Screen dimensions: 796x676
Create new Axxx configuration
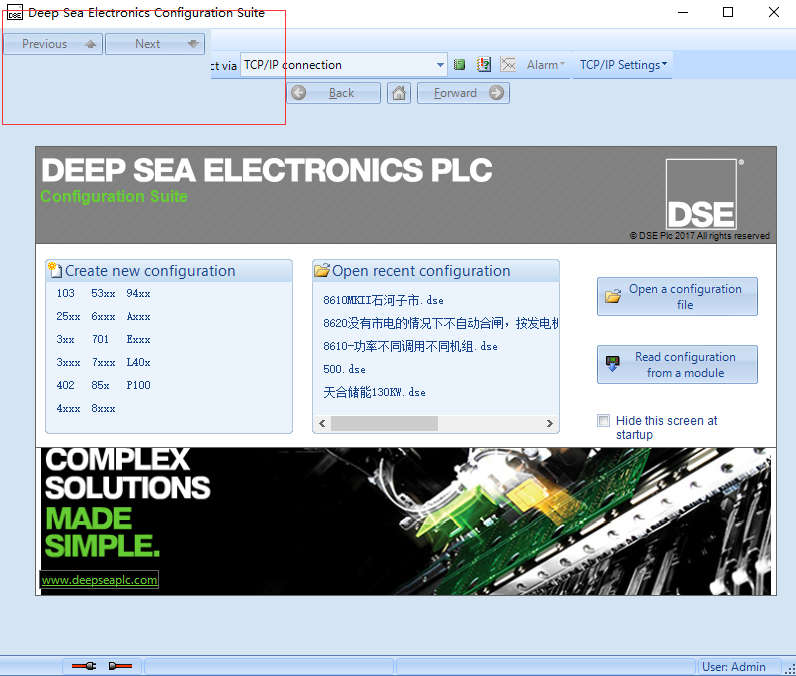click(138, 316)
